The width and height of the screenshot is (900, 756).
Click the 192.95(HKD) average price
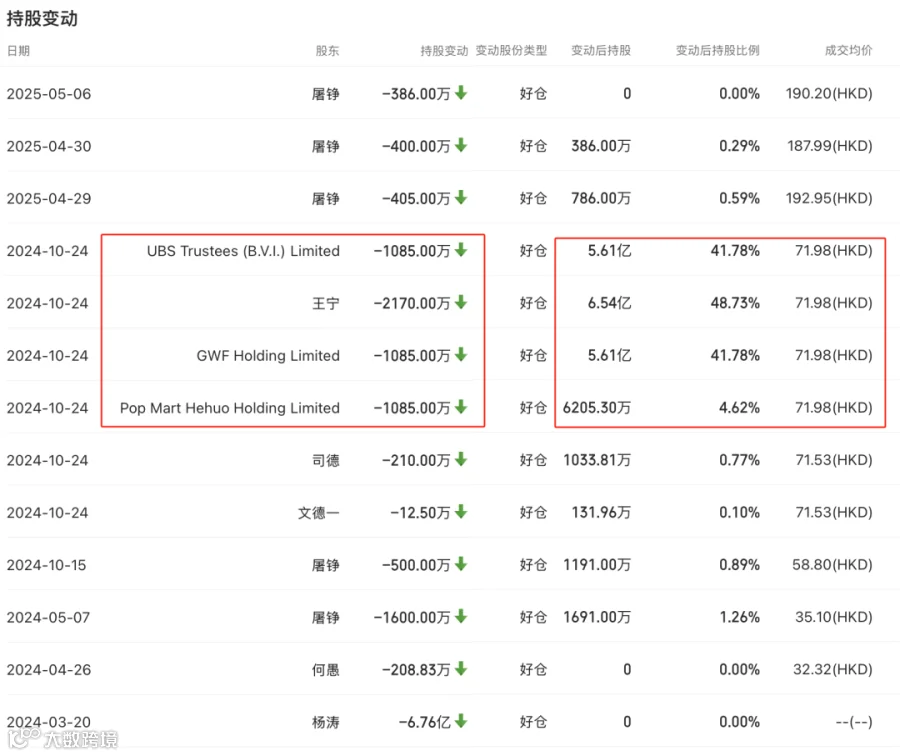(829, 199)
